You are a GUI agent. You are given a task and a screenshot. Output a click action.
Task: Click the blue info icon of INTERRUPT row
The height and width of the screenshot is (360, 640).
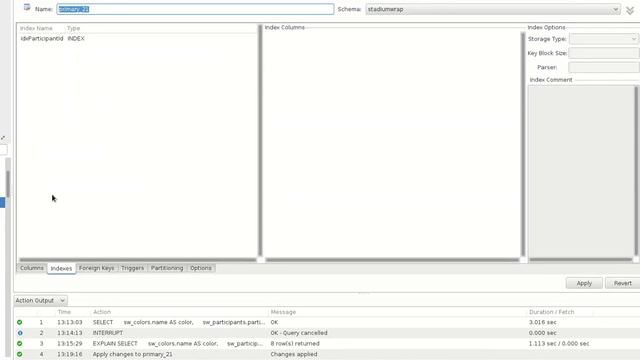coord(20,333)
